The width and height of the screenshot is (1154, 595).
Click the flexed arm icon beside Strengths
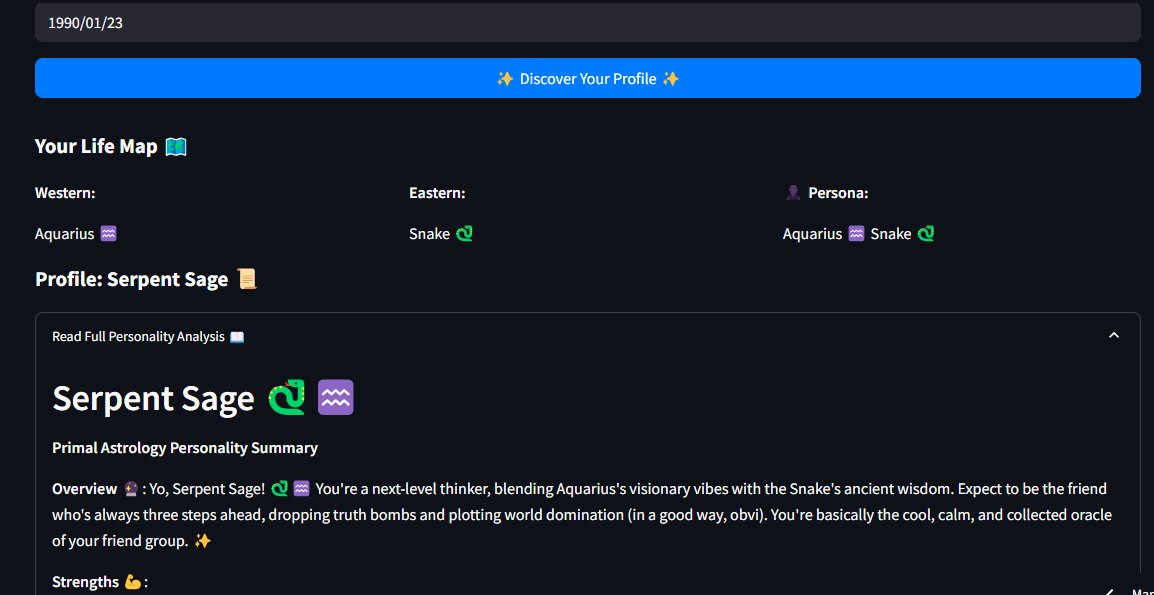tap(133, 582)
